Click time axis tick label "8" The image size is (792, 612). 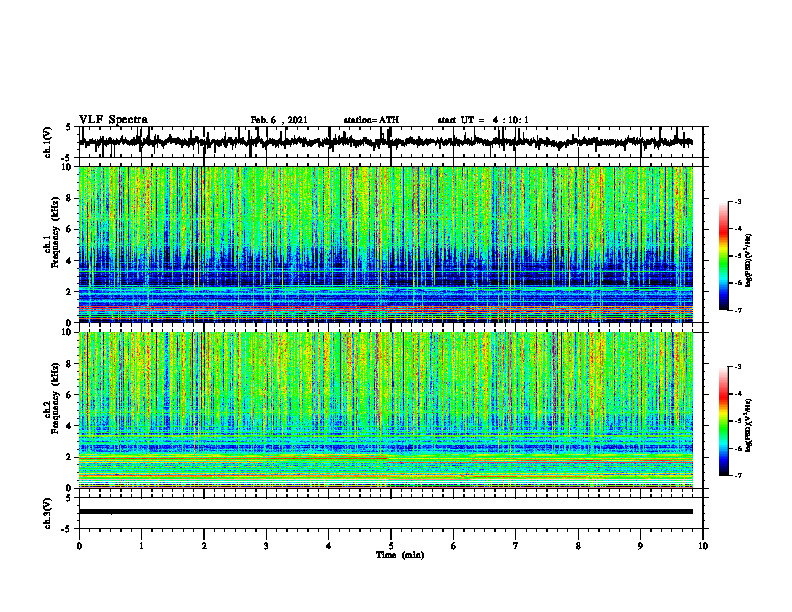point(578,546)
